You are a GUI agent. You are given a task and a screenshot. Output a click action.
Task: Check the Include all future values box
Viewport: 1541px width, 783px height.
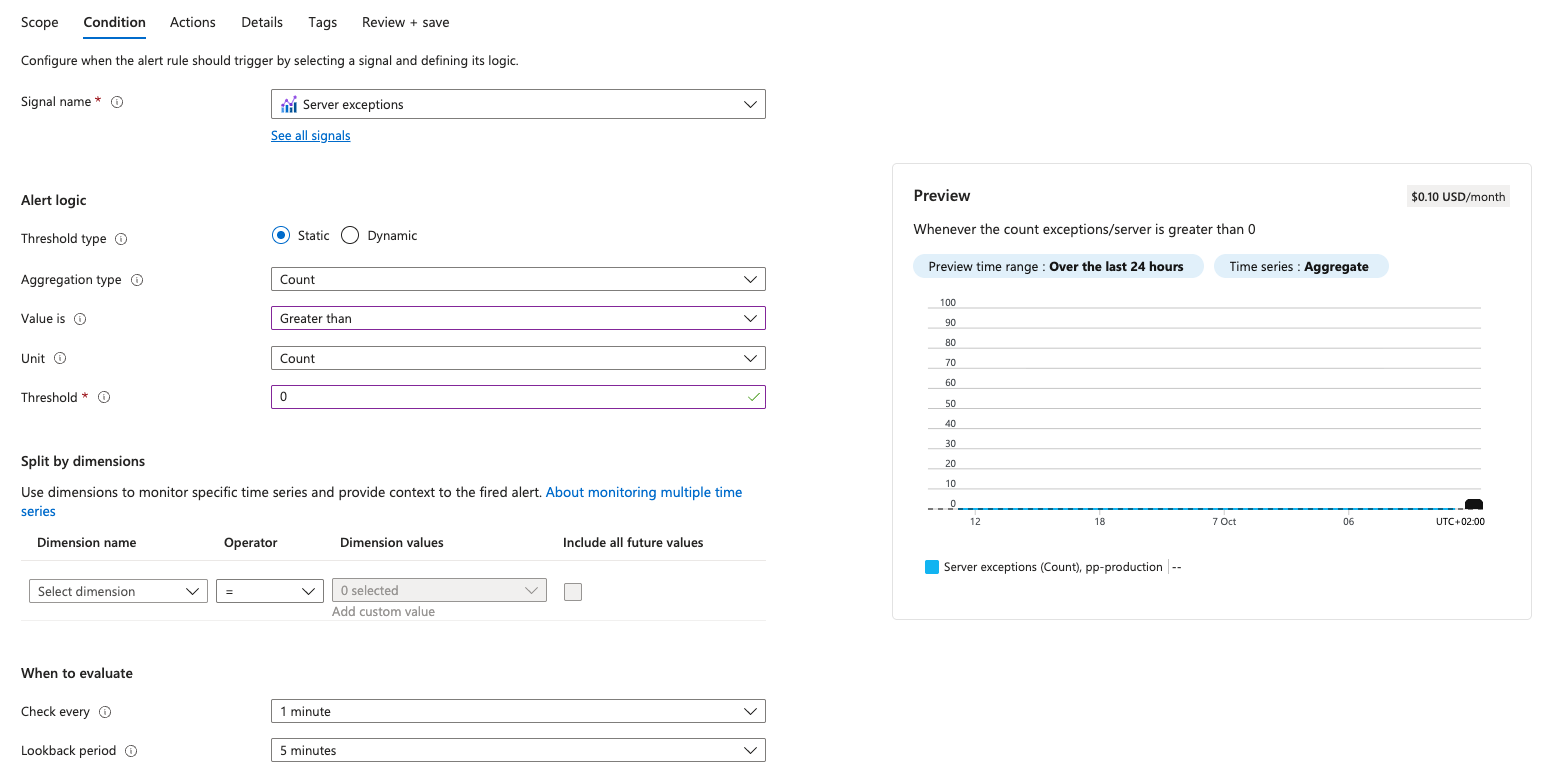click(x=573, y=592)
